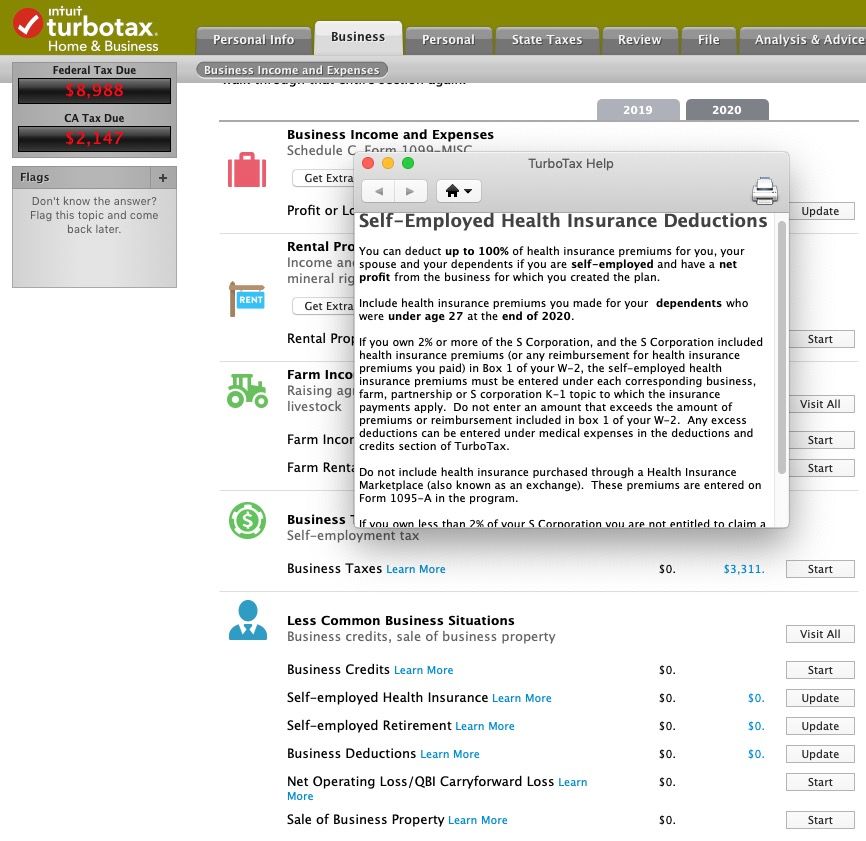Click the Rent sign rental property icon

[247, 299]
